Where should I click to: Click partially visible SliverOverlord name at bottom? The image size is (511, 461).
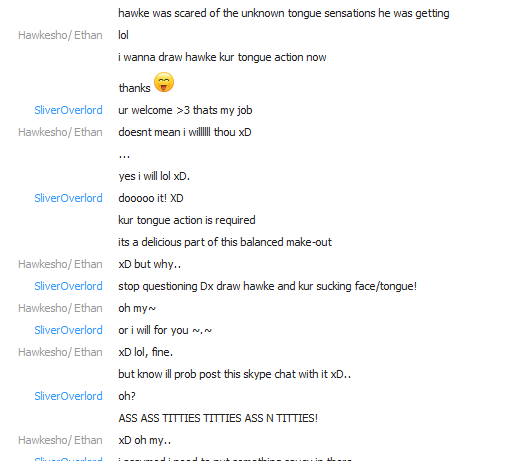click(x=68, y=458)
